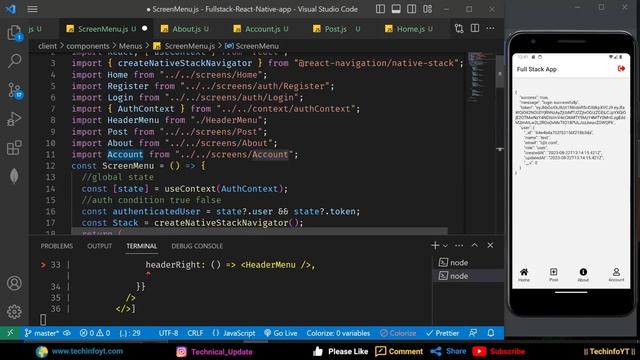Image resolution: width=640 pixels, height=360 pixels.
Task: Tap Home tab in phone emulator
Action: pos(524,275)
